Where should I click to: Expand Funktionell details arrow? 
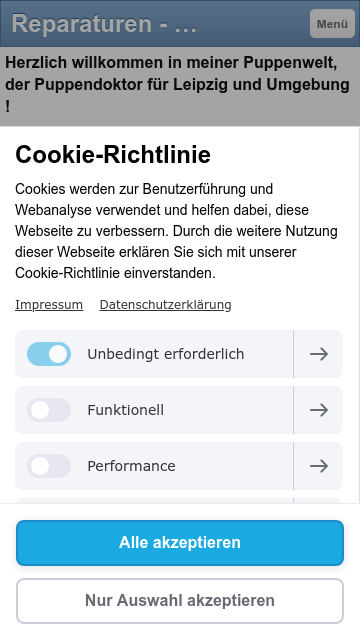[319, 410]
